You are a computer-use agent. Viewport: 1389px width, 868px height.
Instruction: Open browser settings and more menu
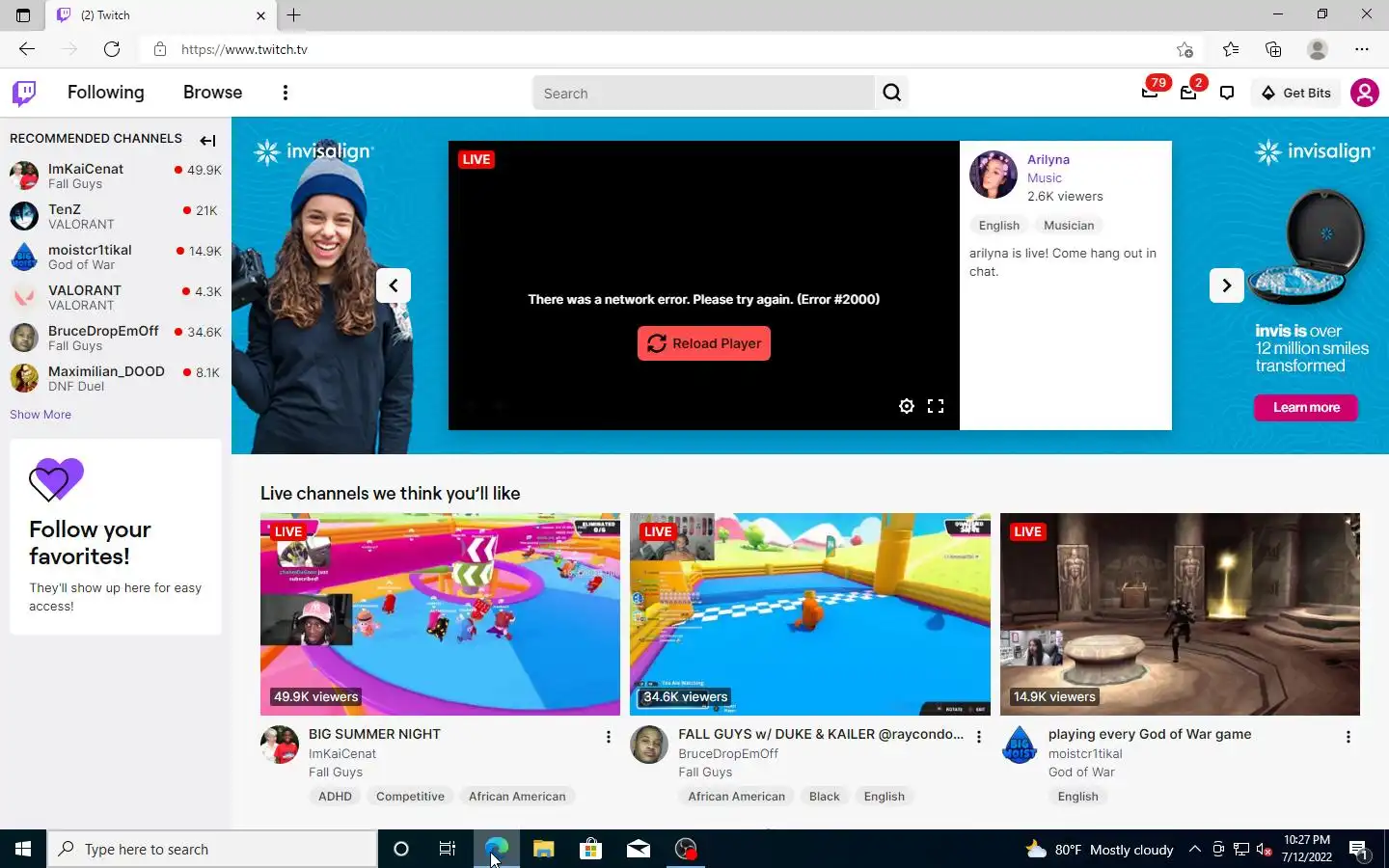(x=1361, y=49)
